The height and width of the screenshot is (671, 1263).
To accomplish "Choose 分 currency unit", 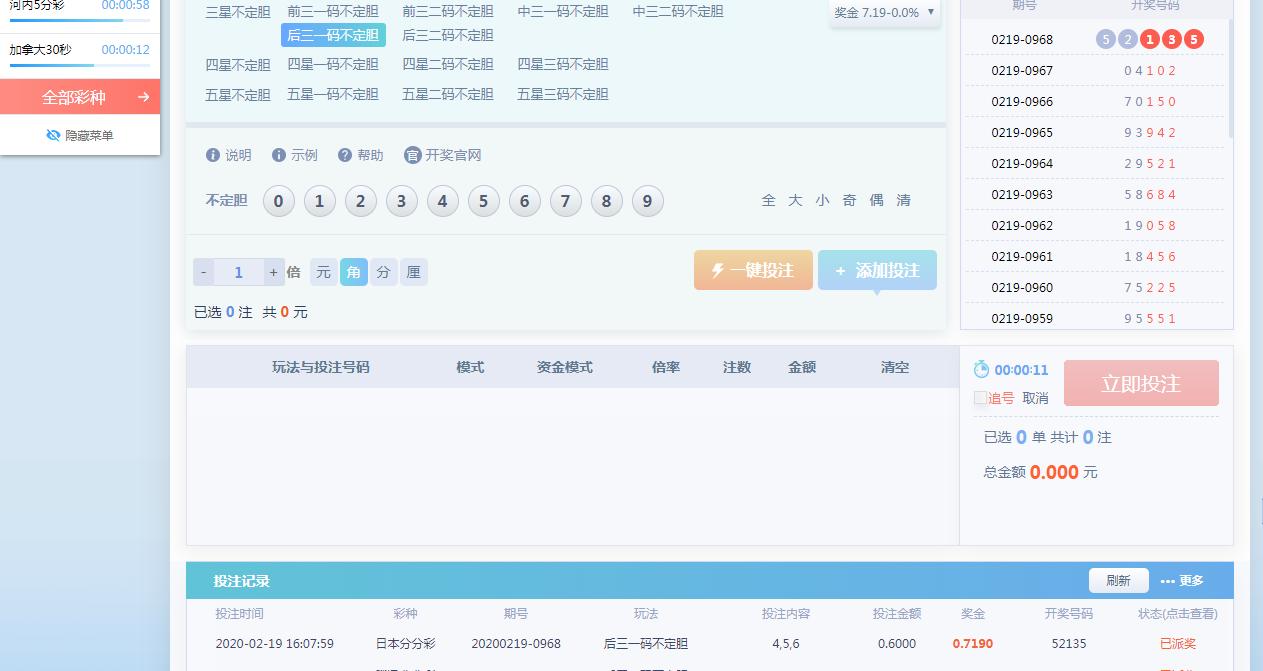I will pyautogui.click(x=384, y=272).
